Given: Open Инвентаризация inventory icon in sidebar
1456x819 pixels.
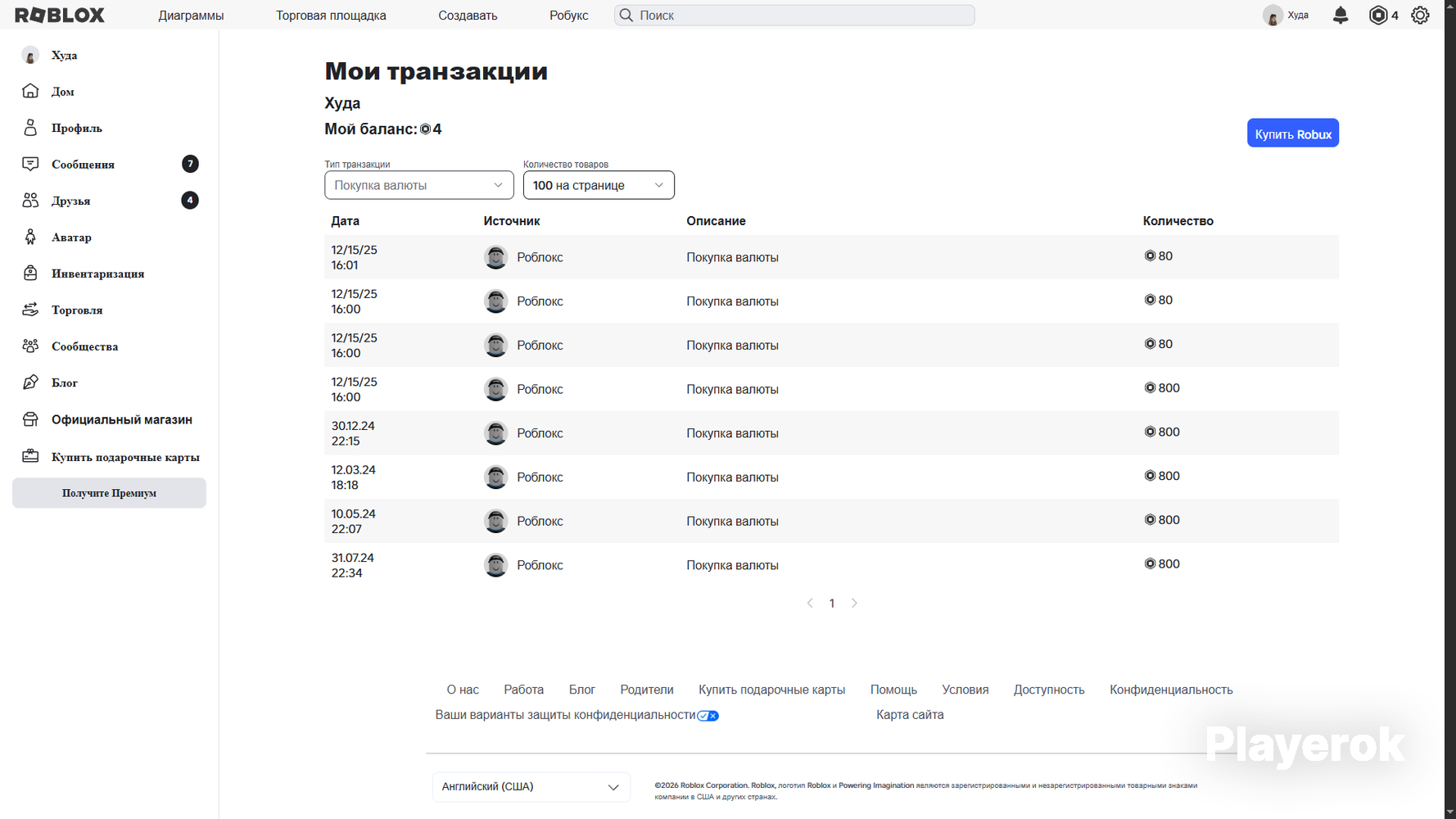Looking at the screenshot, I should point(30,273).
